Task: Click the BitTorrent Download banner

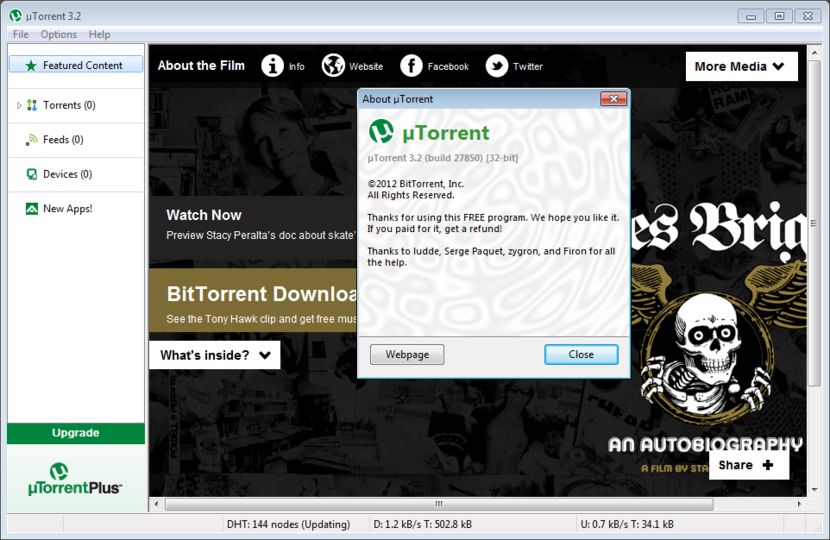Action: point(253,301)
